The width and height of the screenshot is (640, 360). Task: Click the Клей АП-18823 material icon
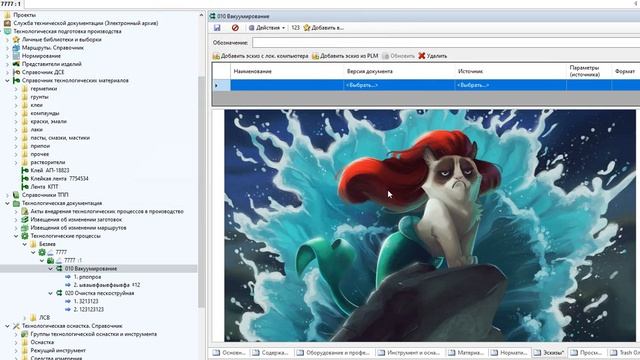tap(24, 170)
